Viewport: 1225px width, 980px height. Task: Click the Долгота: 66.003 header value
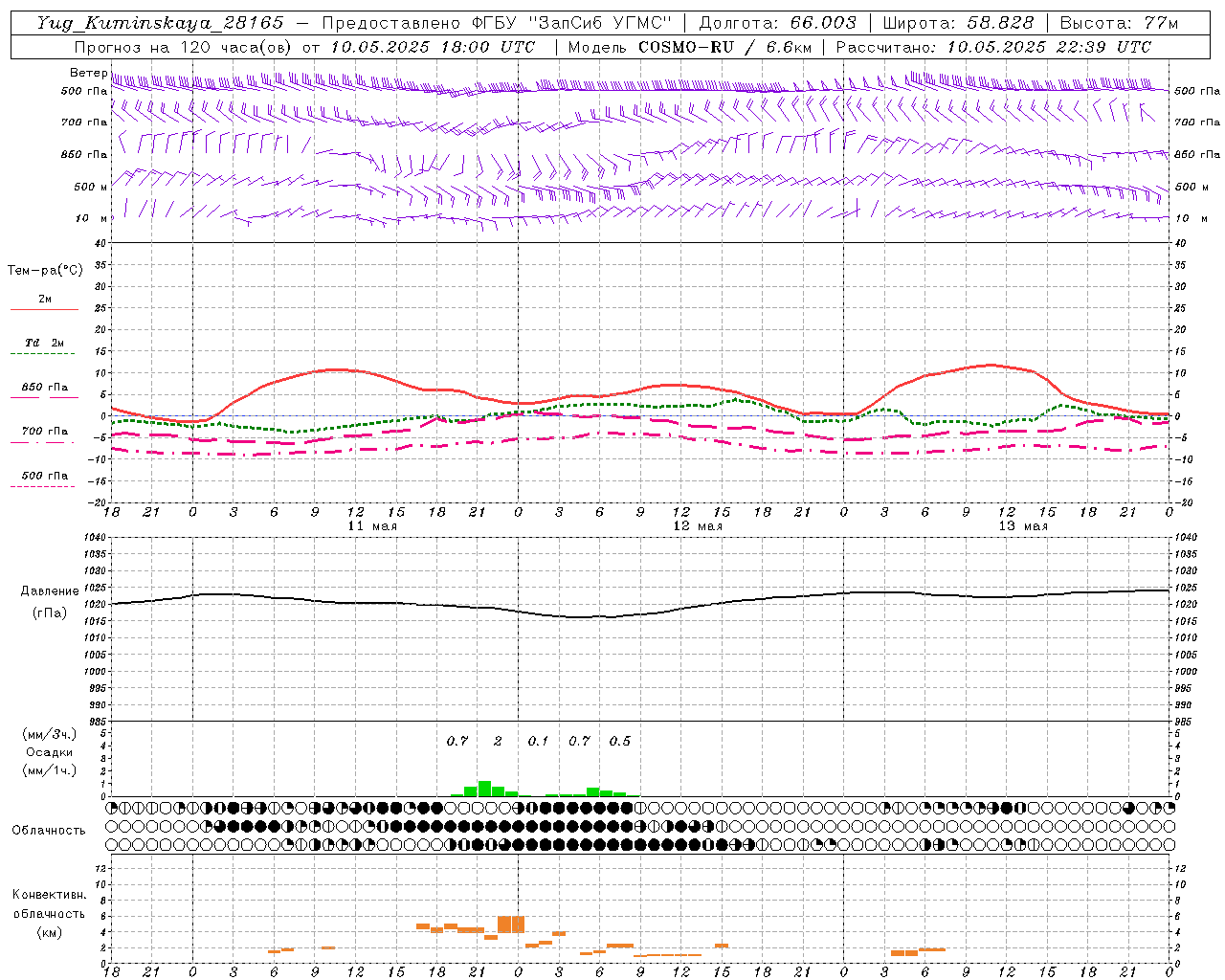pos(777,23)
